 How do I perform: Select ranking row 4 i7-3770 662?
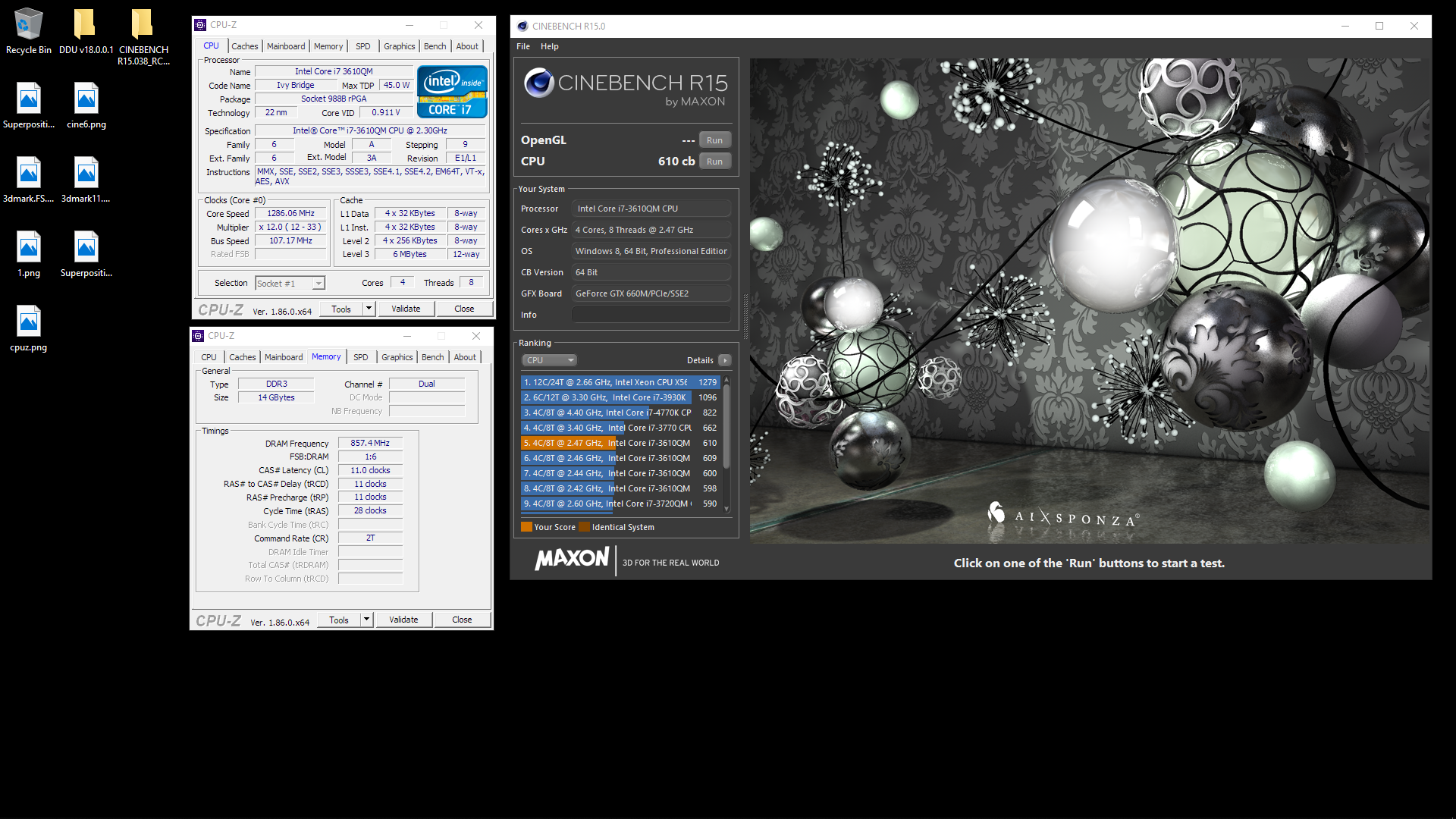pyautogui.click(x=620, y=428)
